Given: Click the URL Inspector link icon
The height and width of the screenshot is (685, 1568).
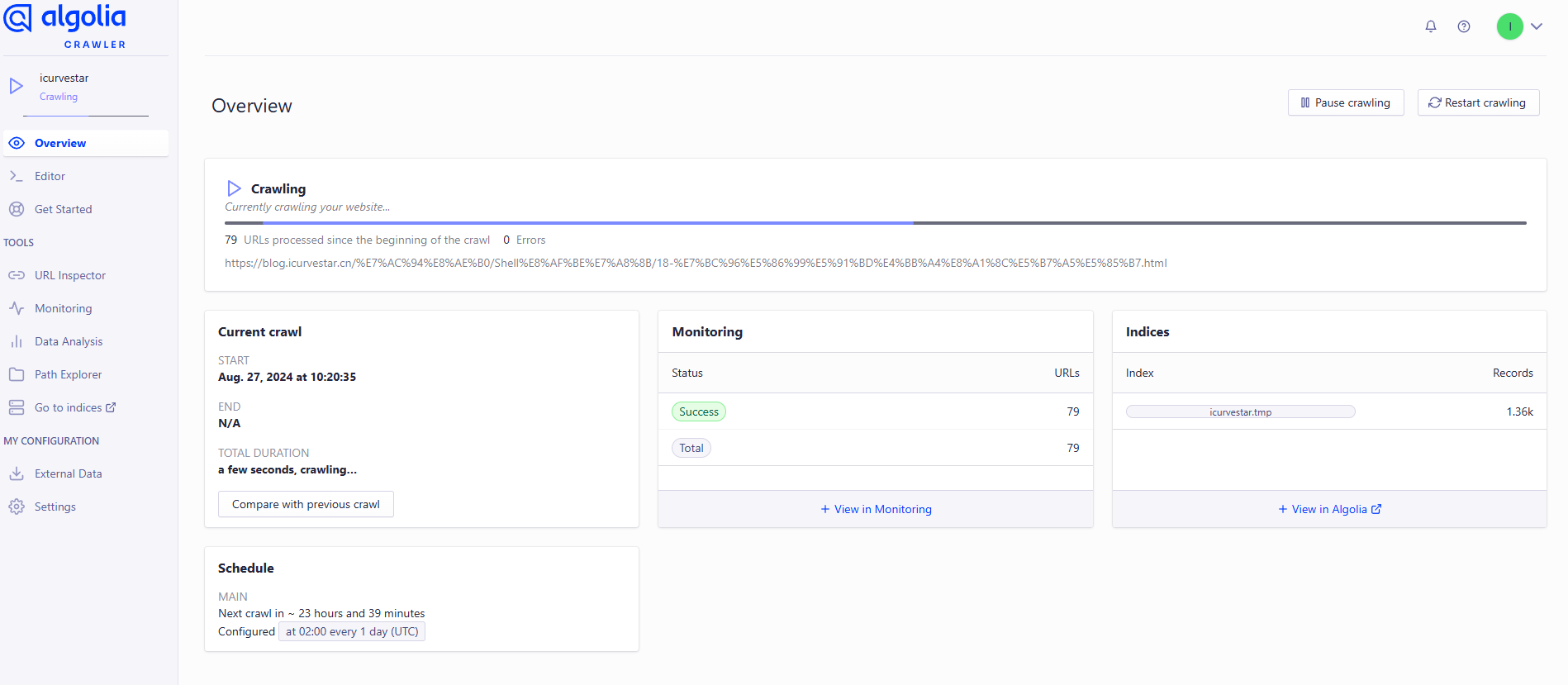Looking at the screenshot, I should tap(17, 275).
